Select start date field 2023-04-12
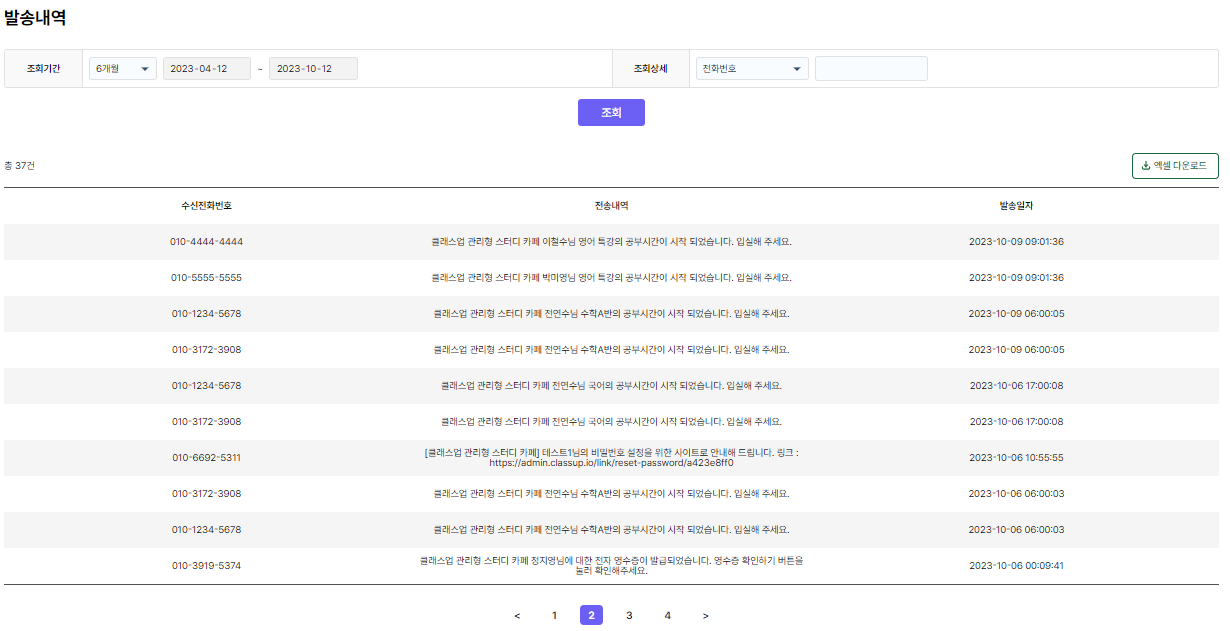 (206, 69)
